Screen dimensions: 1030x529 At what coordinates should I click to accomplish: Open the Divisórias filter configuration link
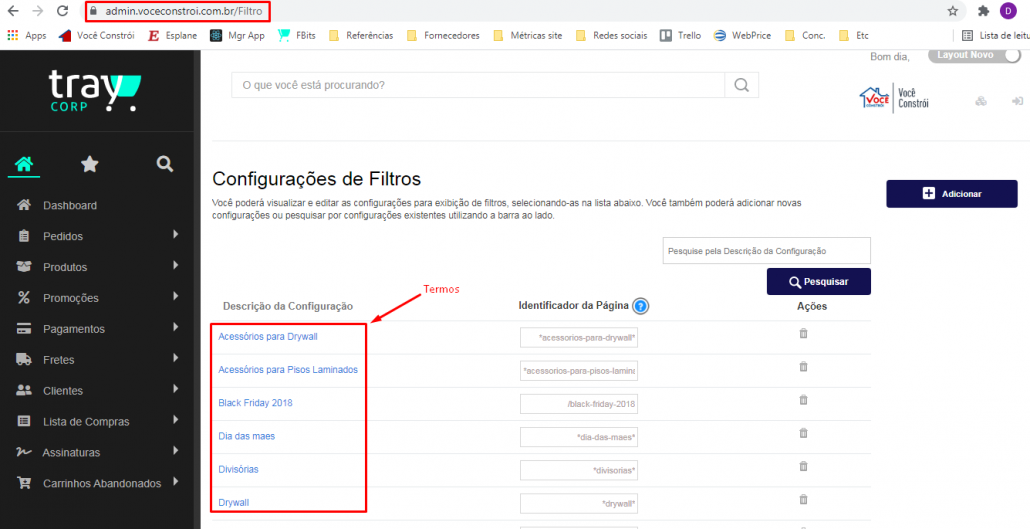click(240, 469)
